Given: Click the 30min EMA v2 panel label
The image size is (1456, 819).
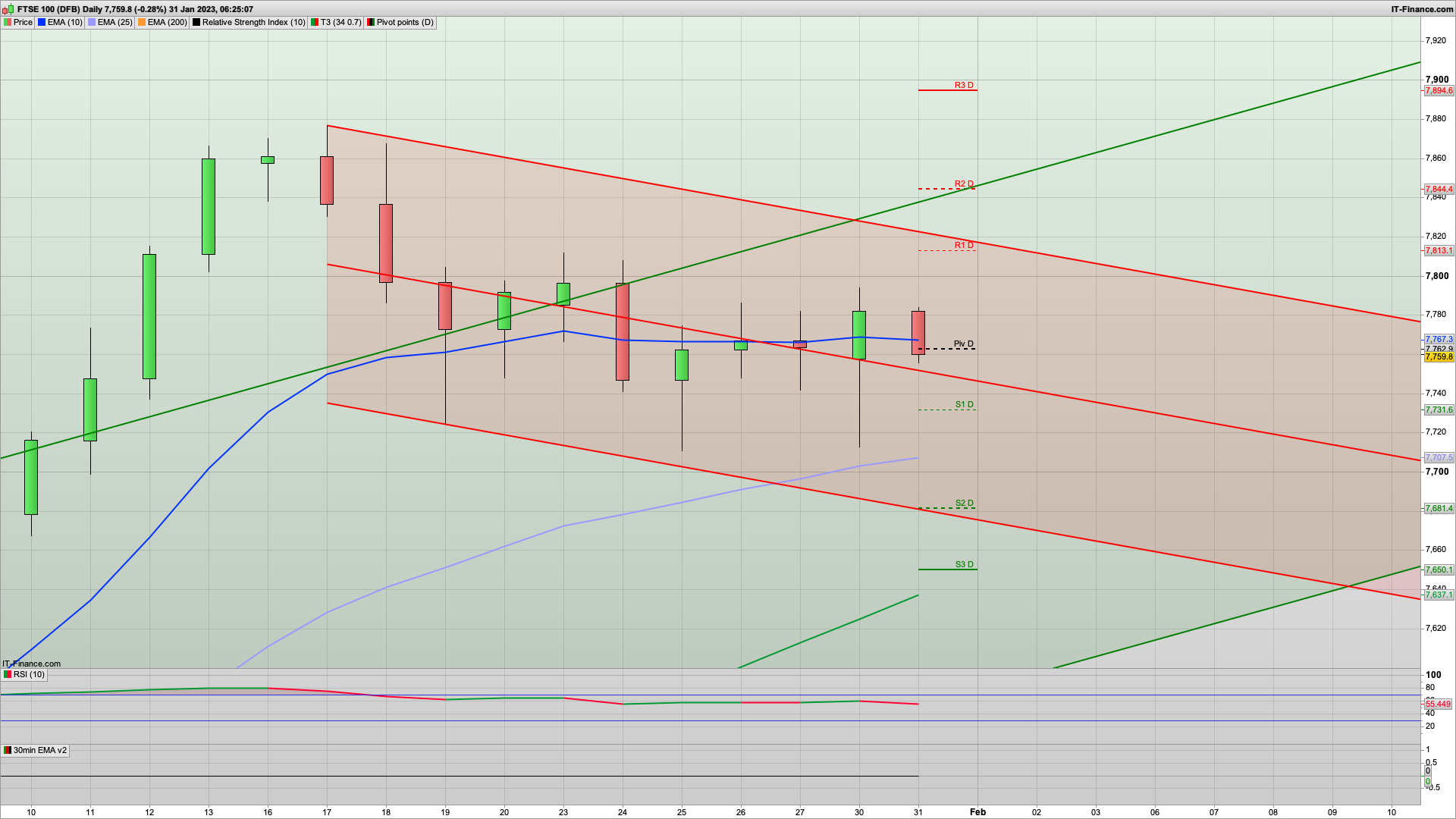Looking at the screenshot, I should 39,750.
